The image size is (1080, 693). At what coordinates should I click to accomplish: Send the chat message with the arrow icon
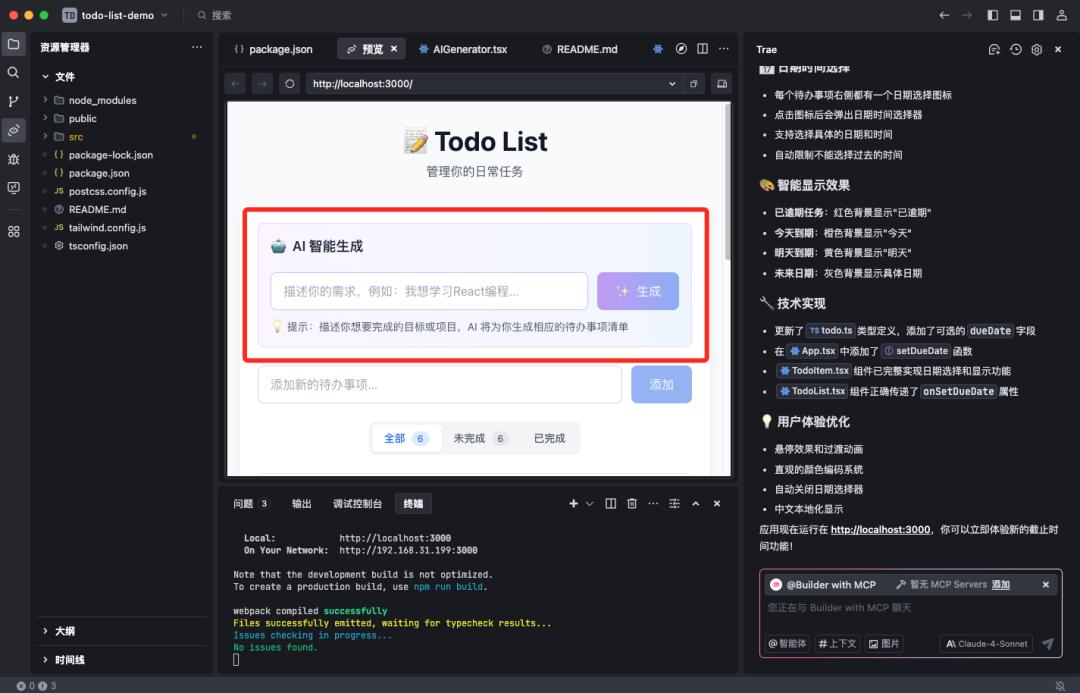click(1048, 643)
